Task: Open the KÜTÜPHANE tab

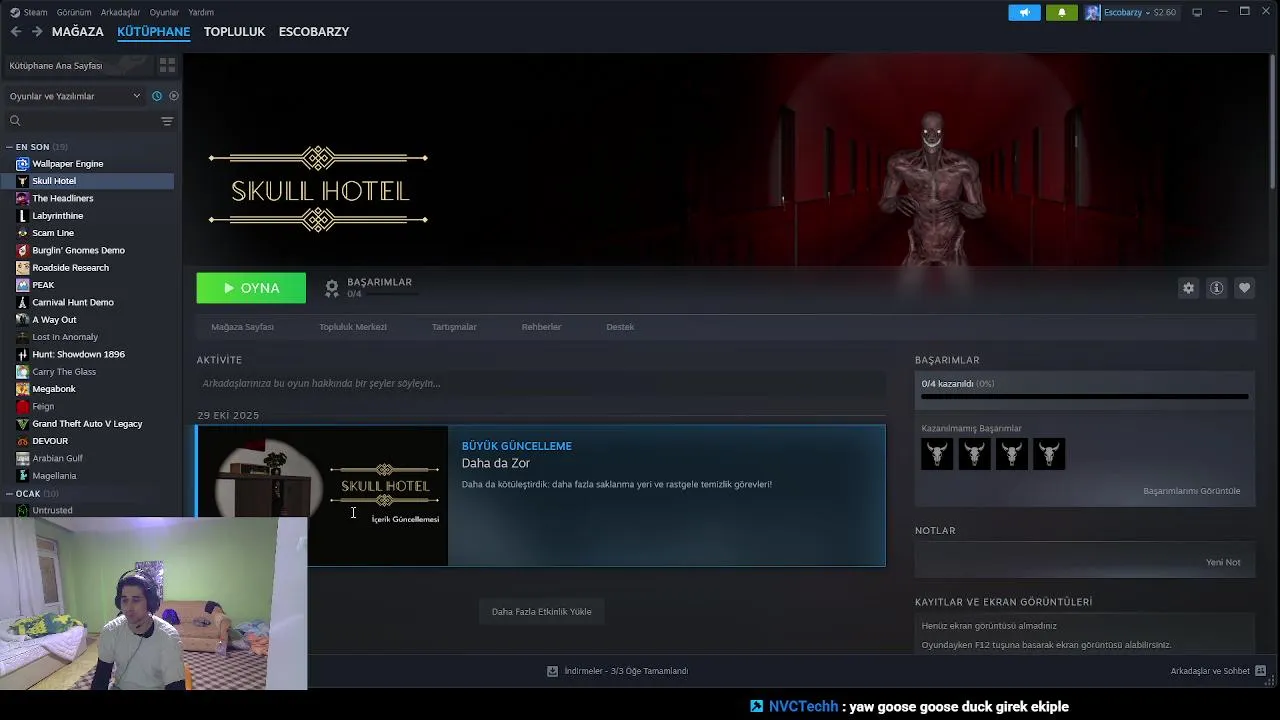Action: 153,32
